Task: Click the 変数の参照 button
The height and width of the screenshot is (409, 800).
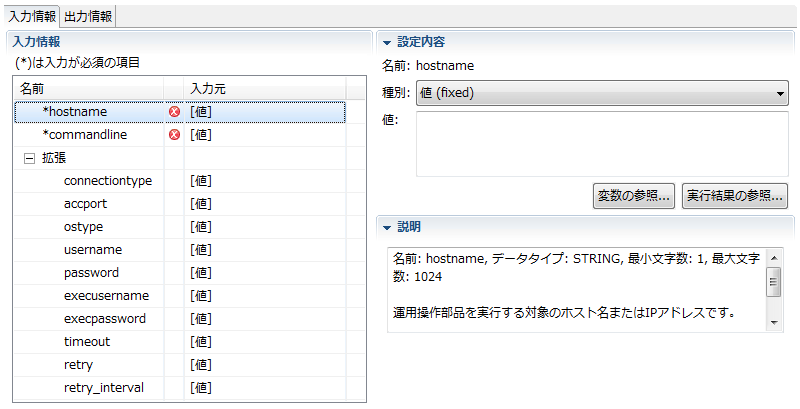Action: point(634,195)
